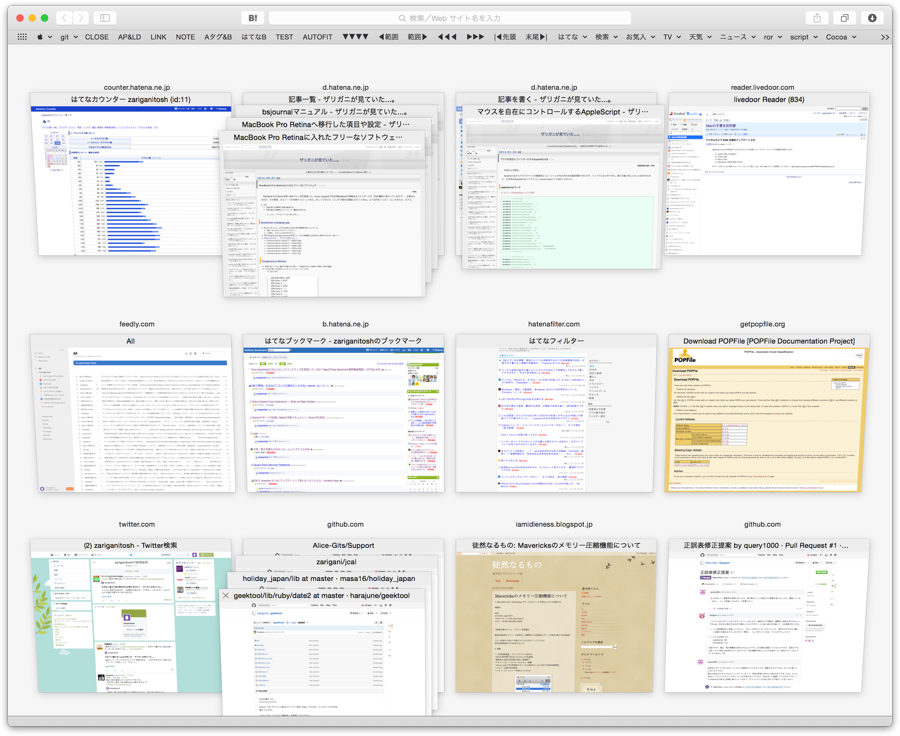Close the geektool/lib/ruby/date2 tab with its X

point(226,596)
